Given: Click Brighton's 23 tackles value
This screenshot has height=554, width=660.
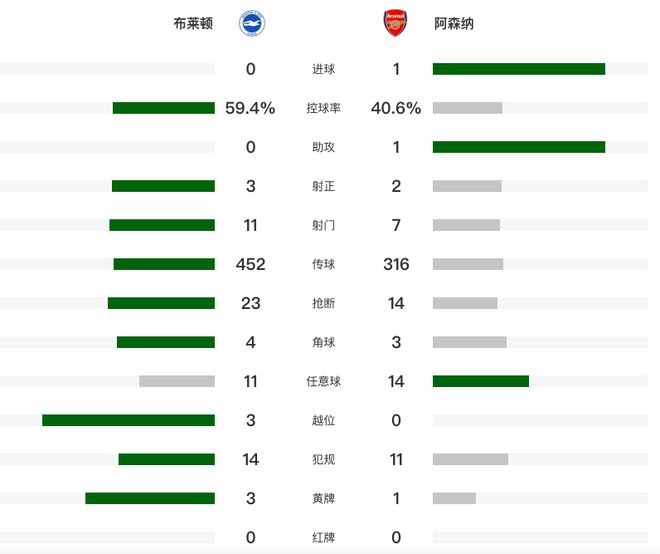Looking at the screenshot, I should [250, 303].
